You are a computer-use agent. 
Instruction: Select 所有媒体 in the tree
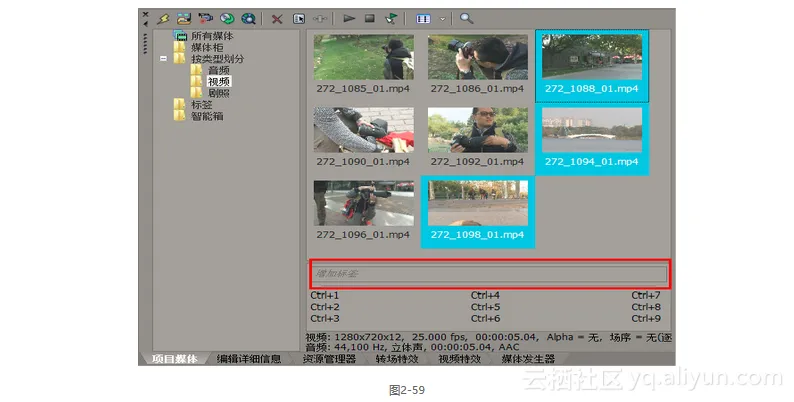coord(212,35)
